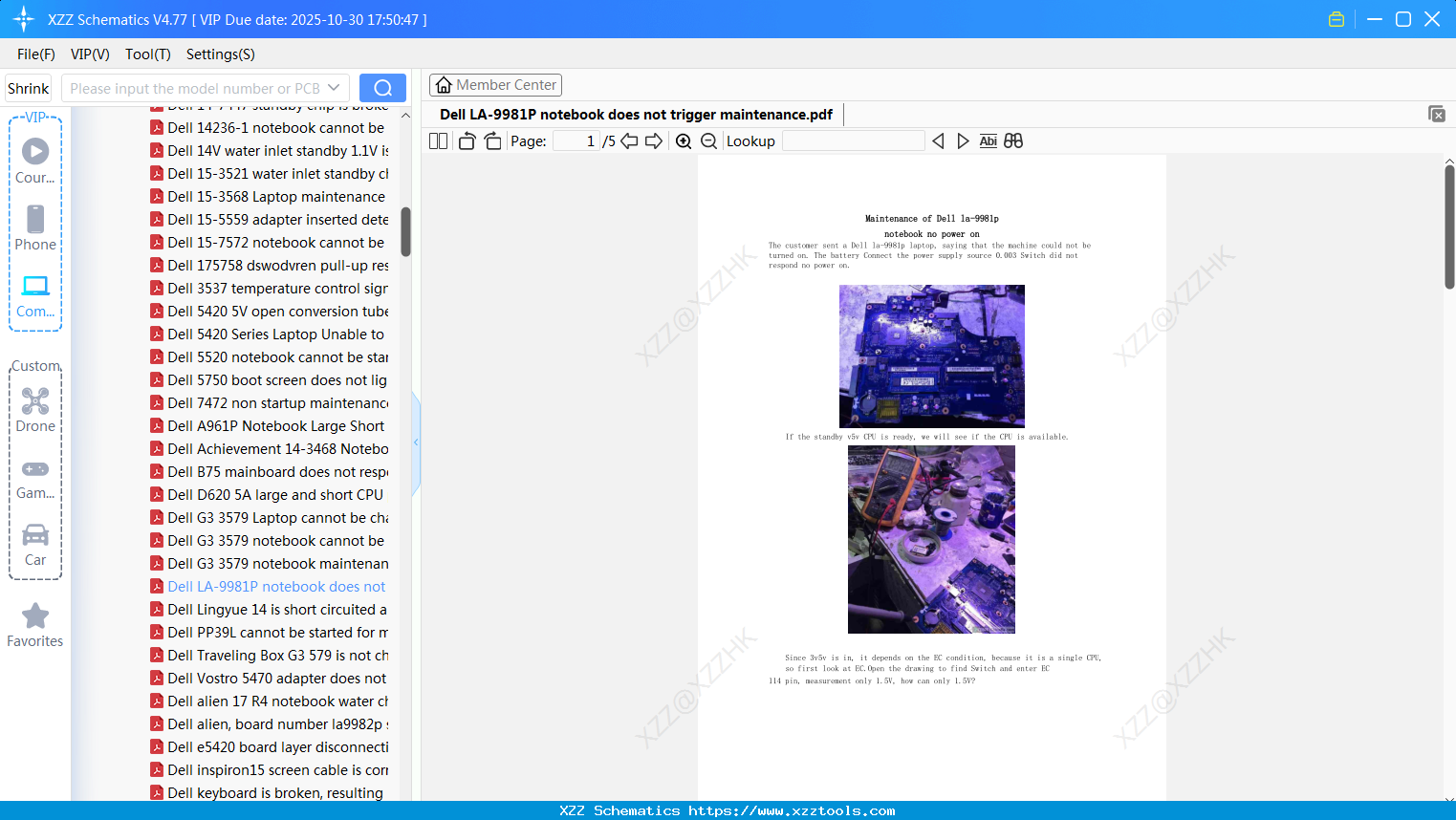Click the PDF viewer vertical scrollbar thumb
Image resolution: width=1456 pixels, height=820 pixels.
[x=1449, y=227]
